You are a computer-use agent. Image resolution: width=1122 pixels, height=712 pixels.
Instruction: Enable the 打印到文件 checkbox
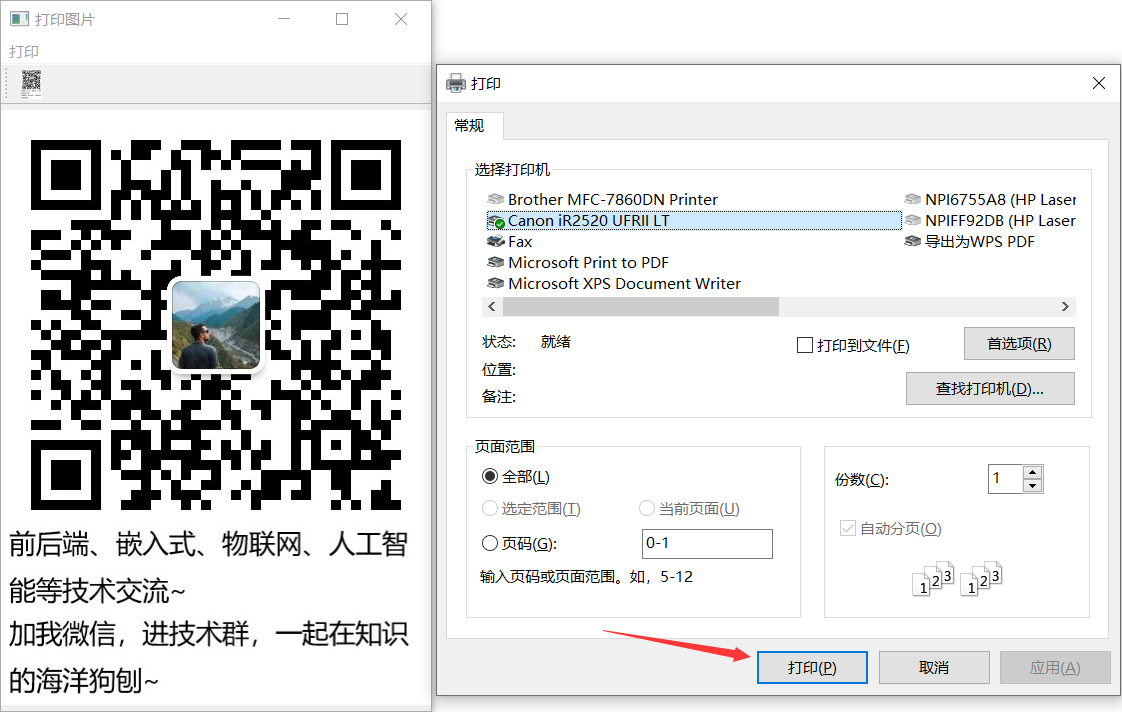[x=805, y=346]
